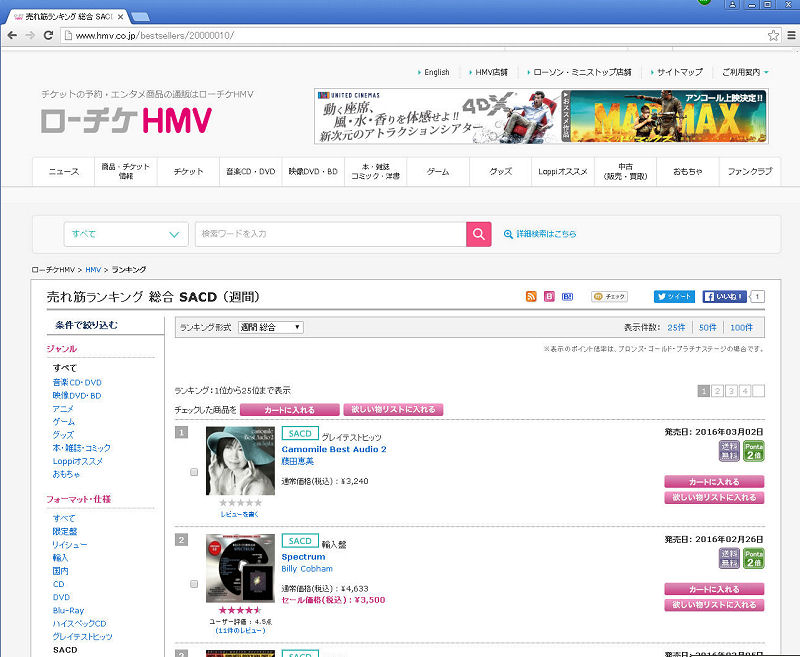Image resolution: width=800 pixels, height=657 pixels.
Task: Go to page 2 of the ranking
Action: (x=717, y=391)
